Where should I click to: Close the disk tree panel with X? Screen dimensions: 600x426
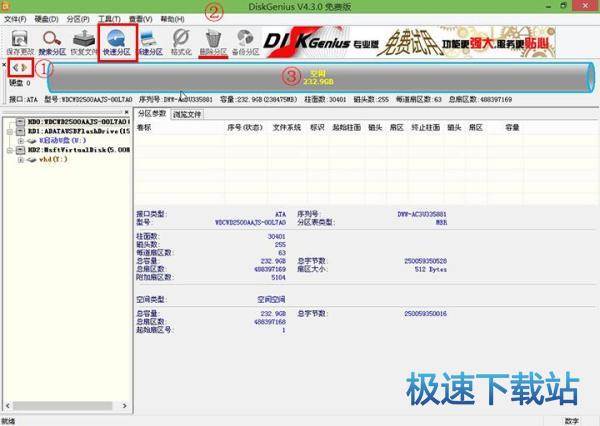tap(127, 112)
